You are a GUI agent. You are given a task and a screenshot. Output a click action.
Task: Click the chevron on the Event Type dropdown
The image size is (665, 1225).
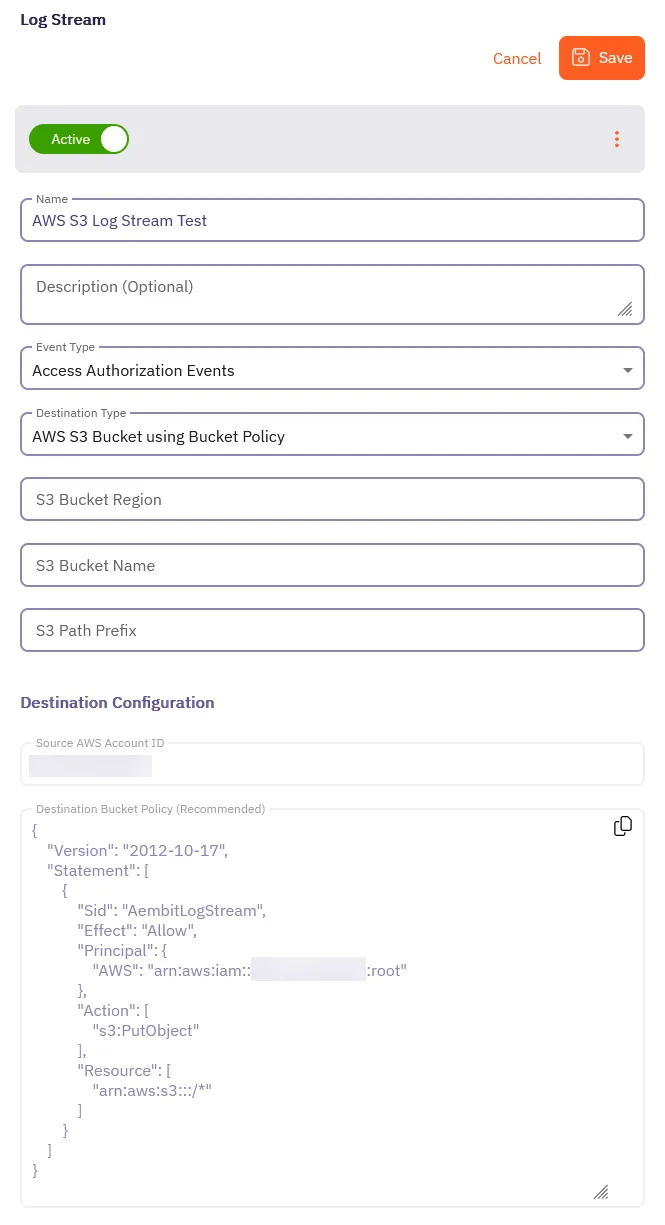click(x=628, y=368)
